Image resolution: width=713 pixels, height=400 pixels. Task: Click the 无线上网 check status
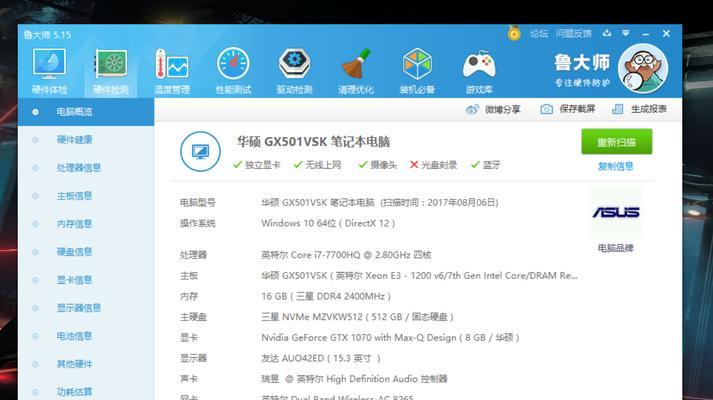click(x=317, y=165)
